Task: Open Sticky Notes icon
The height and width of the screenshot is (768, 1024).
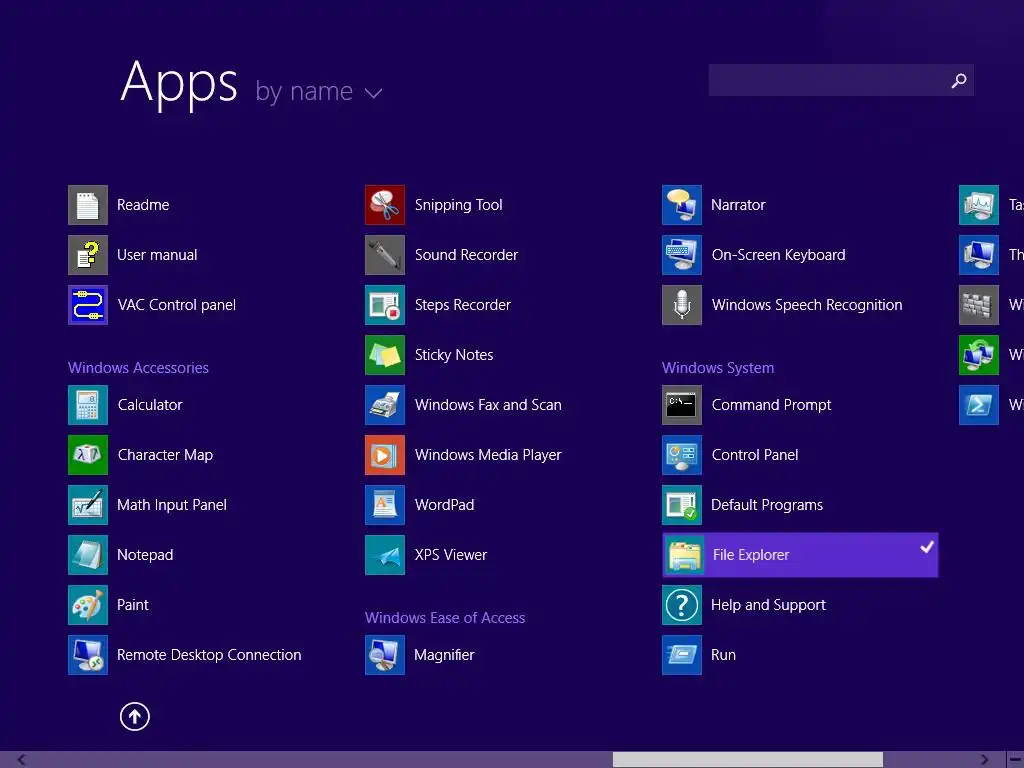Action: [385, 355]
